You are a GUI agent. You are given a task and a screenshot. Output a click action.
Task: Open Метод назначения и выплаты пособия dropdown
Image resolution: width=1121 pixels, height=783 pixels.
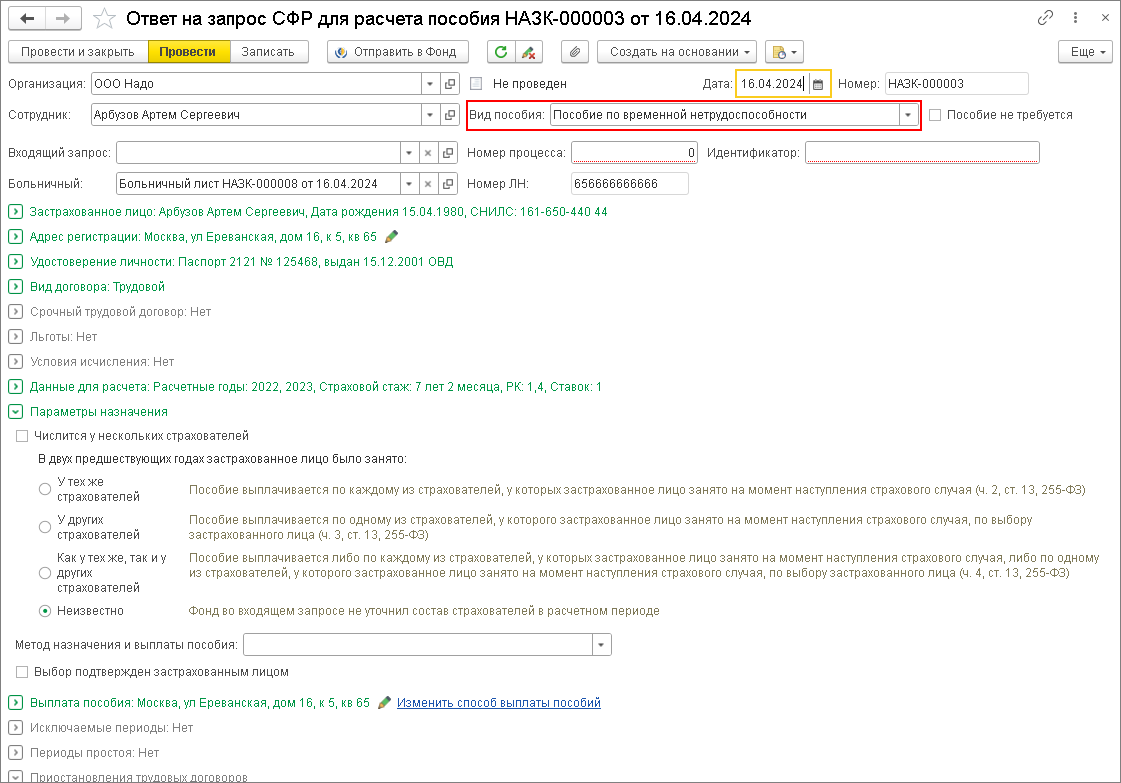601,645
